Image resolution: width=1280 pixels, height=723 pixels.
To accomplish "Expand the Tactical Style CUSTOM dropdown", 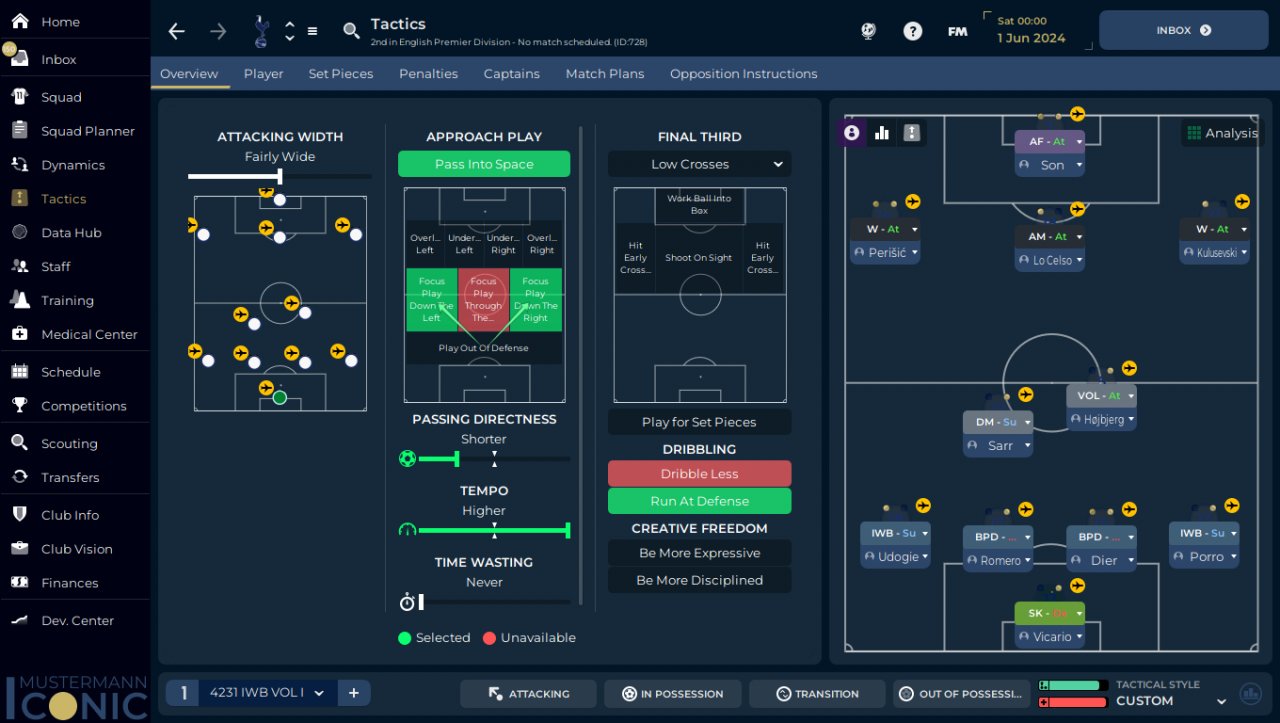I will [x=1222, y=701].
